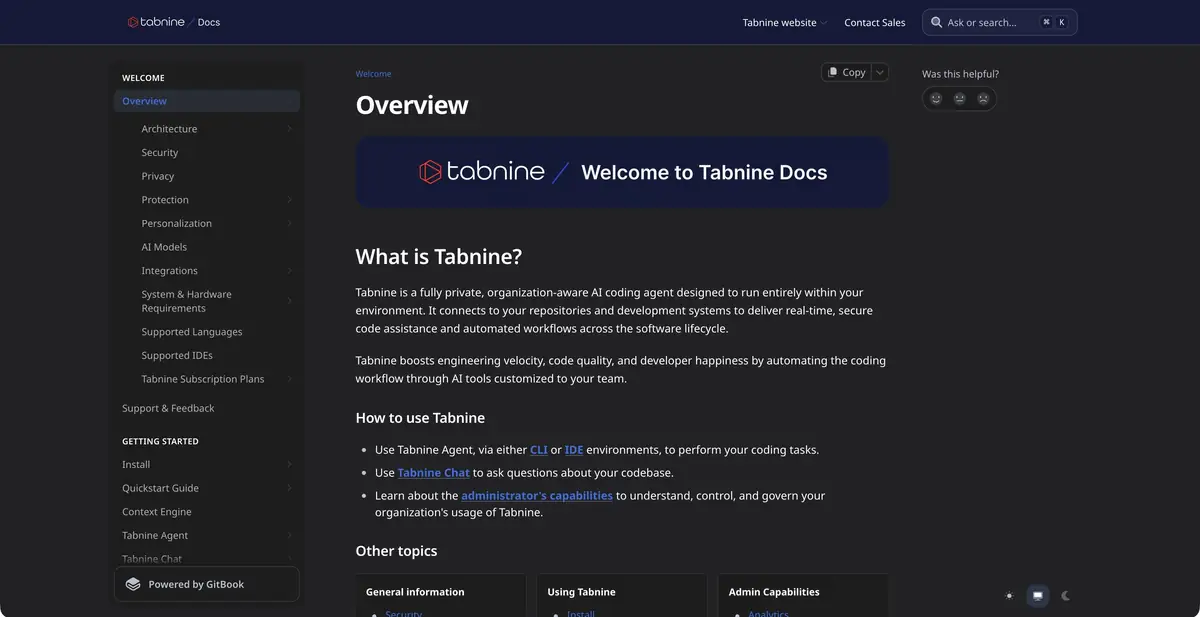This screenshot has height=617, width=1200.
Task: Click Using Tabnine card heading
Action: pos(581,592)
